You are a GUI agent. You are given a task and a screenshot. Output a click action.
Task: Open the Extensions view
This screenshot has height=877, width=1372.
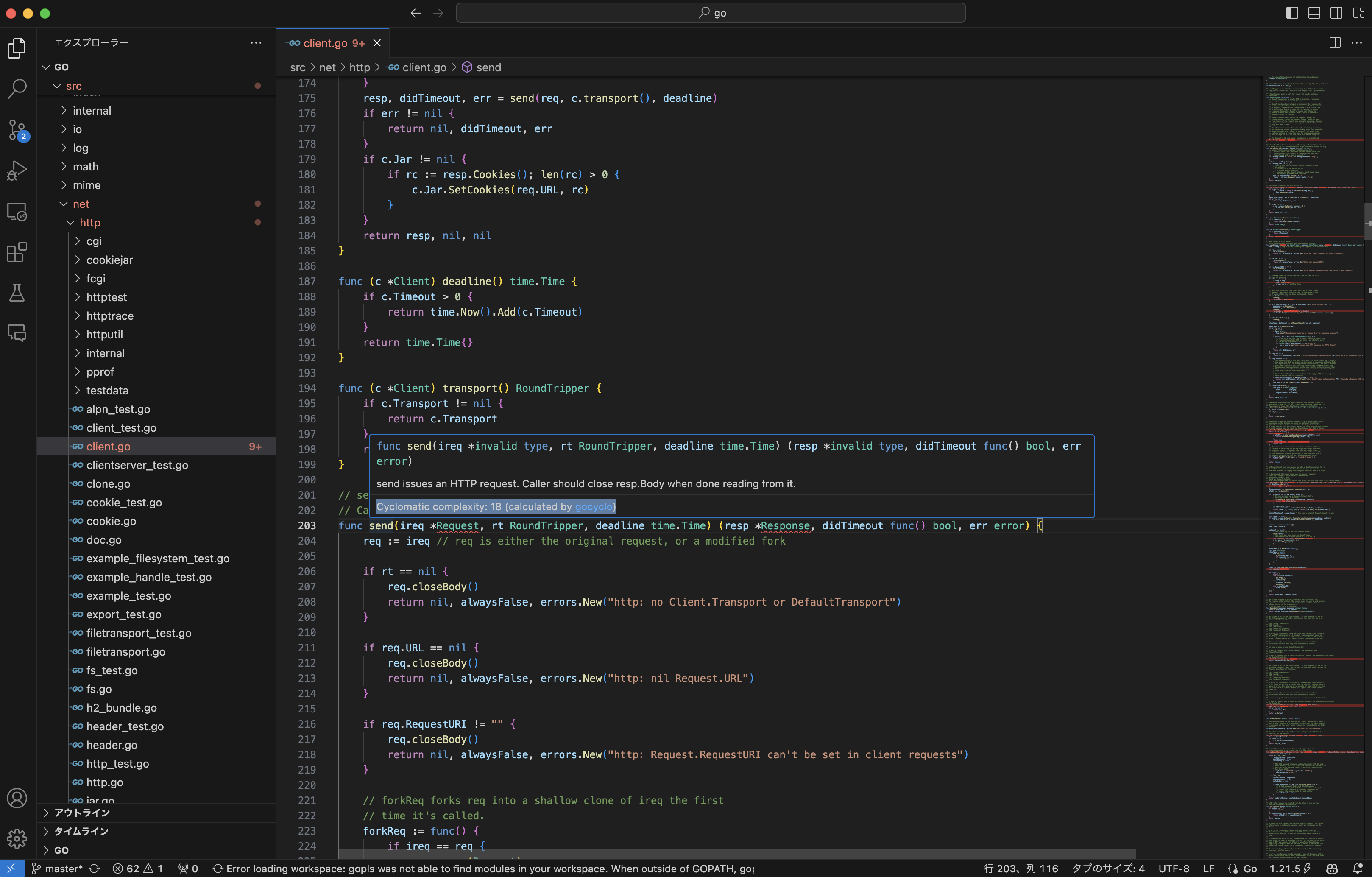[x=17, y=252]
